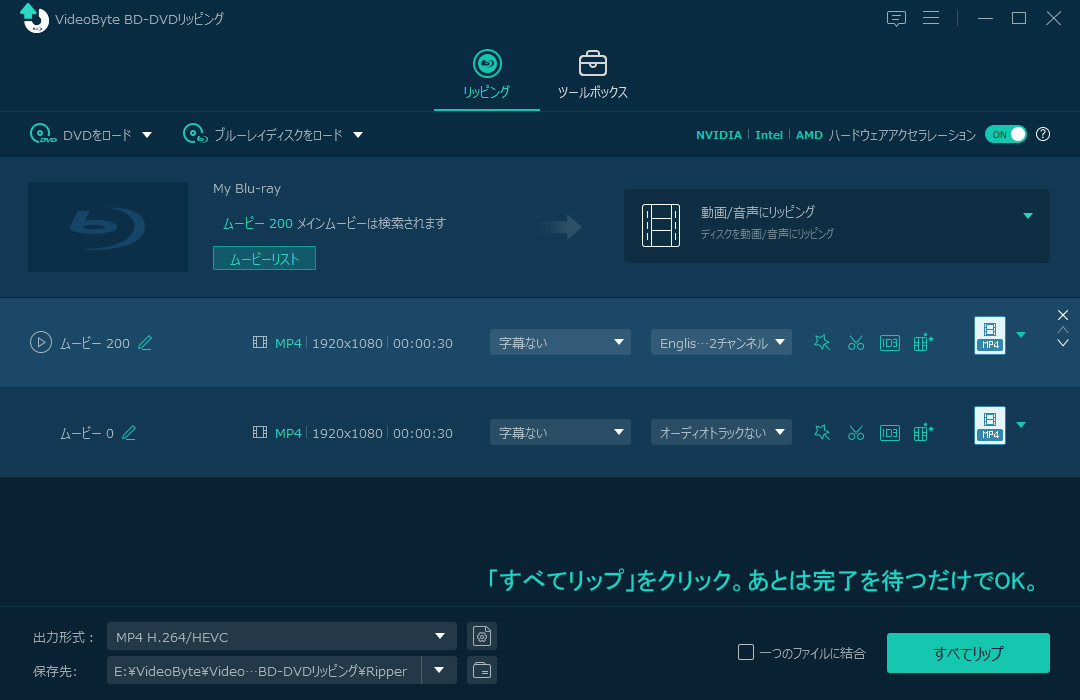Expand the 保存先 path dropdown arrow
The image size is (1080, 700).
tap(439, 670)
